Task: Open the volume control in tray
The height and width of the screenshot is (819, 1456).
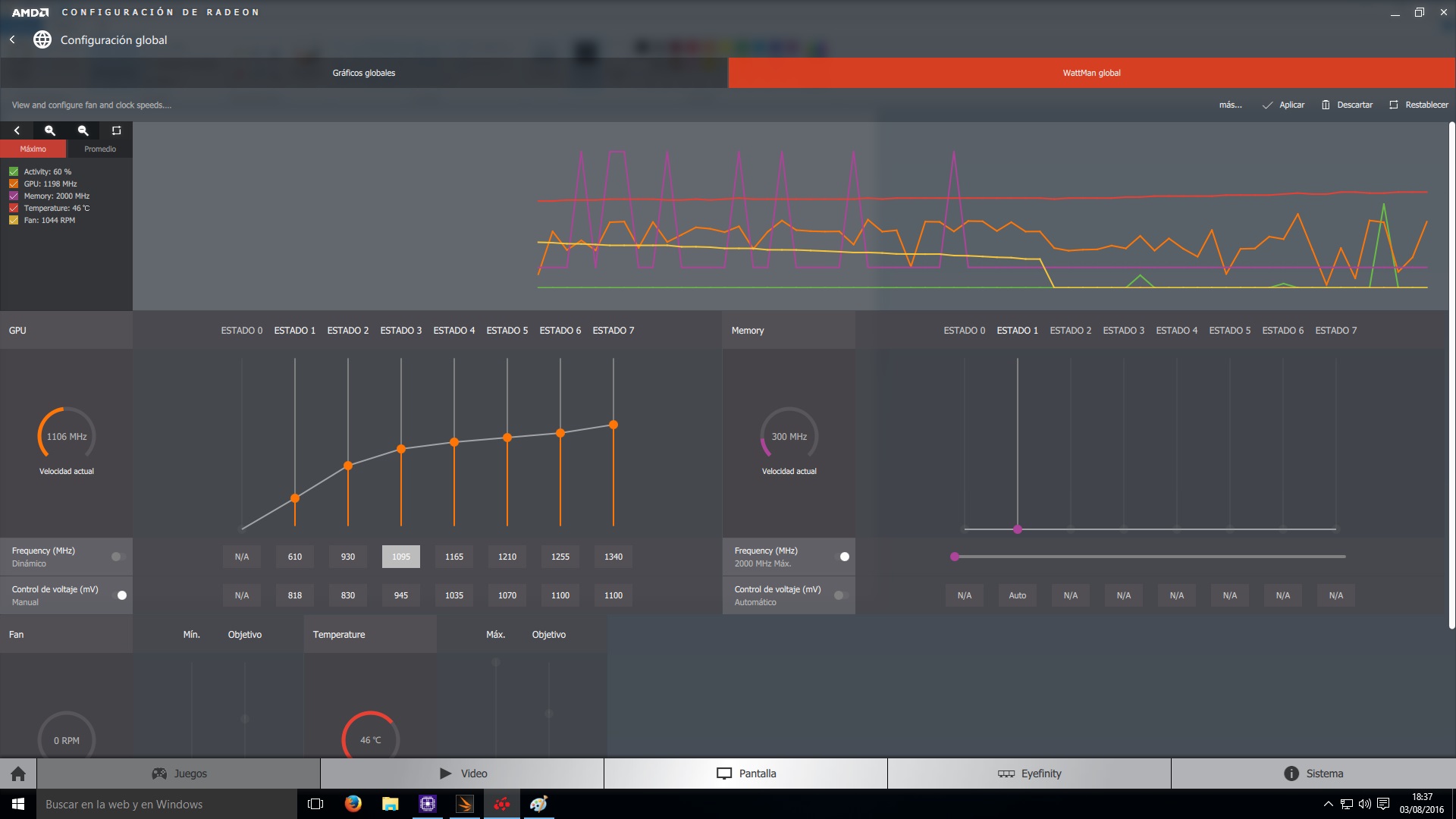Action: click(x=1365, y=804)
